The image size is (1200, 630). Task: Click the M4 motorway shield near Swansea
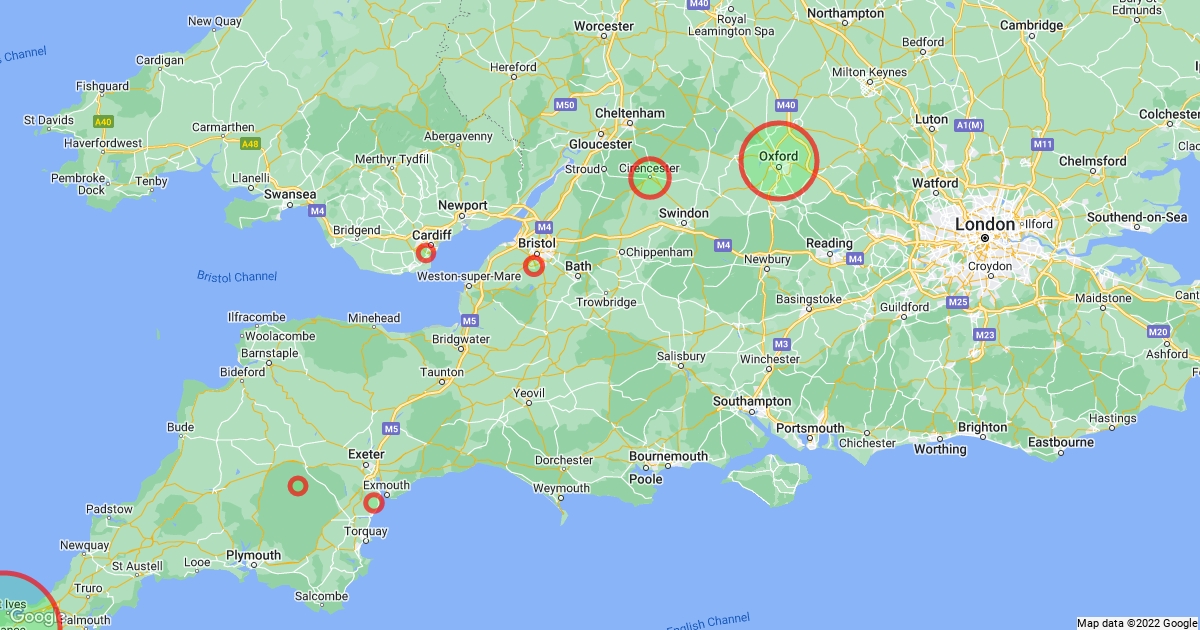coord(317,211)
